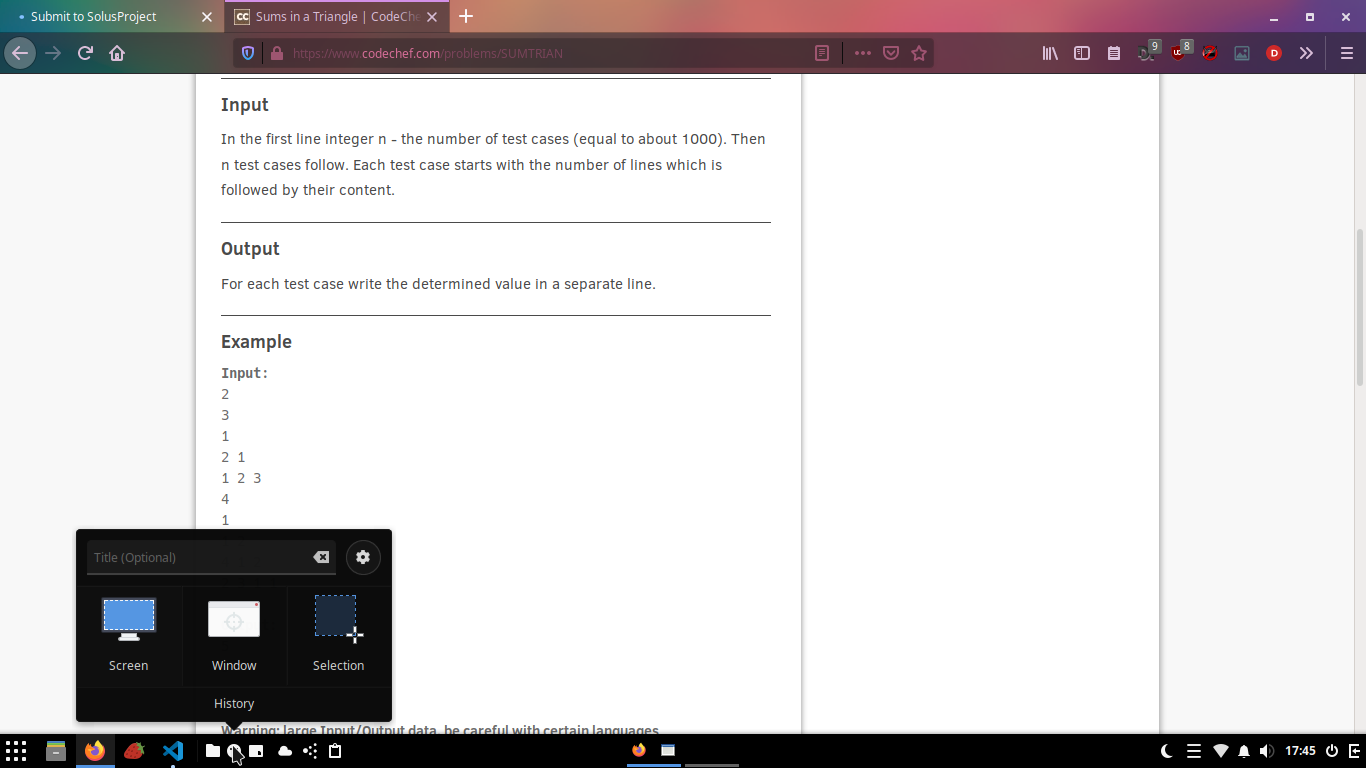
Task: Open the cloud applet in panel
Action: click(285, 751)
